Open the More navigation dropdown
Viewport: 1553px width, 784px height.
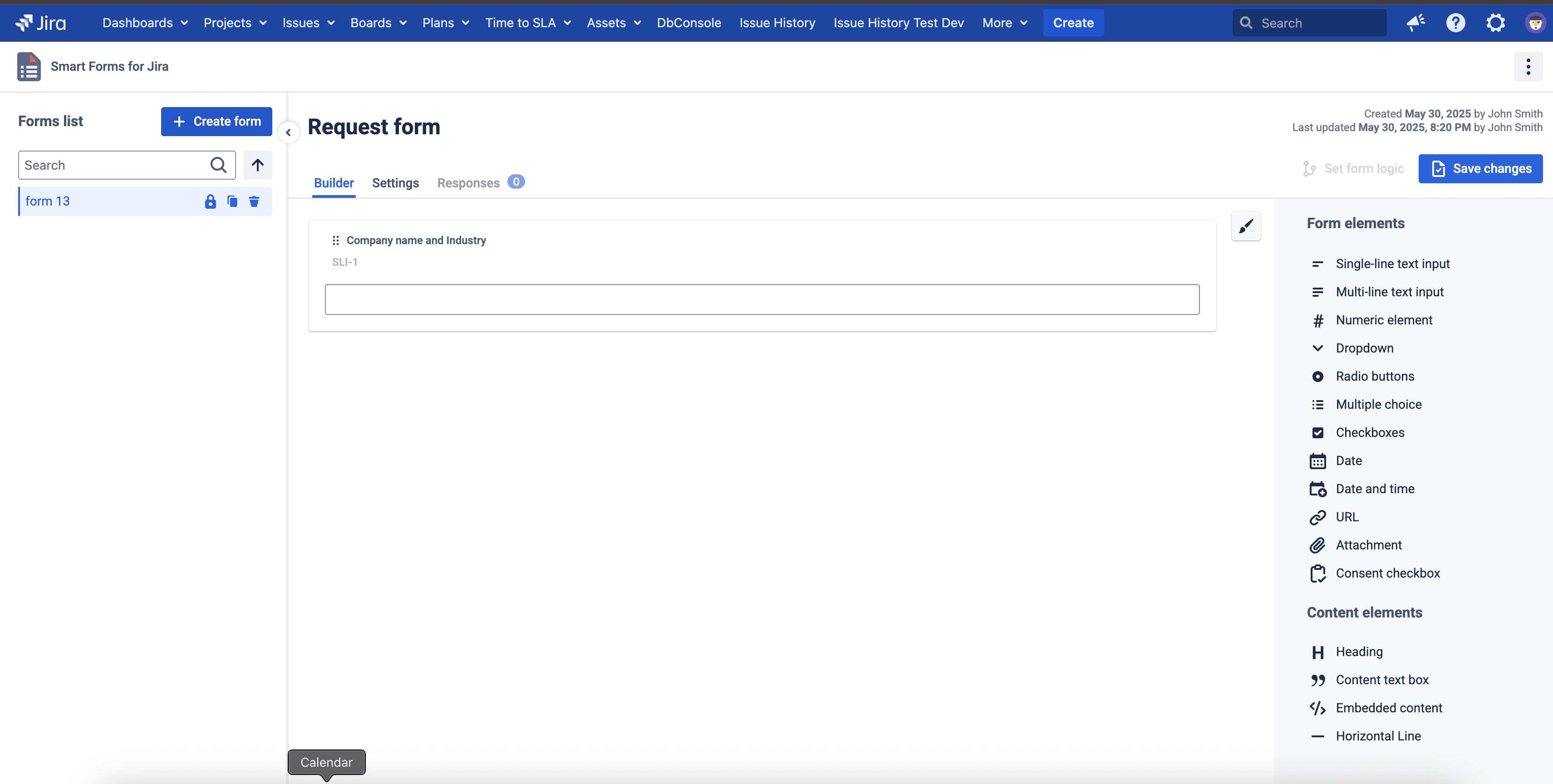tap(1004, 22)
